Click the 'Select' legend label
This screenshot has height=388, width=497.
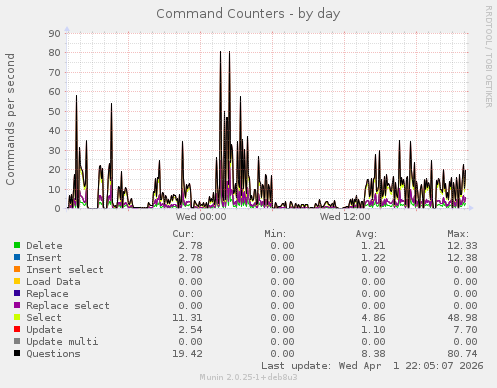tap(44, 318)
